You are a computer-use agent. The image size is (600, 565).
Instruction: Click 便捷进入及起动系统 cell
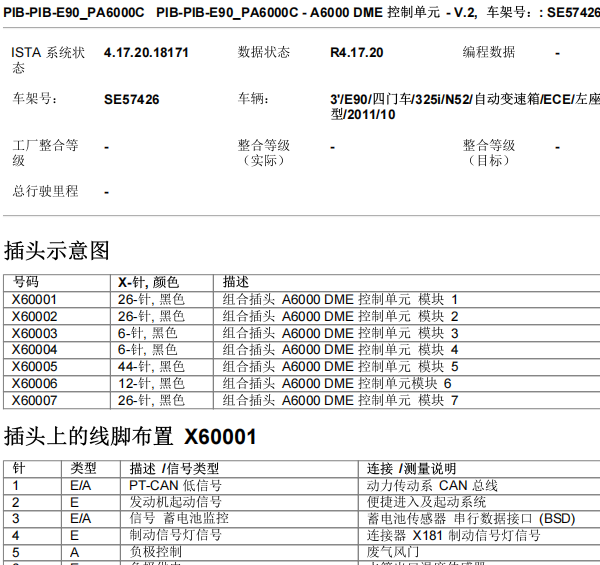[x=426, y=502]
